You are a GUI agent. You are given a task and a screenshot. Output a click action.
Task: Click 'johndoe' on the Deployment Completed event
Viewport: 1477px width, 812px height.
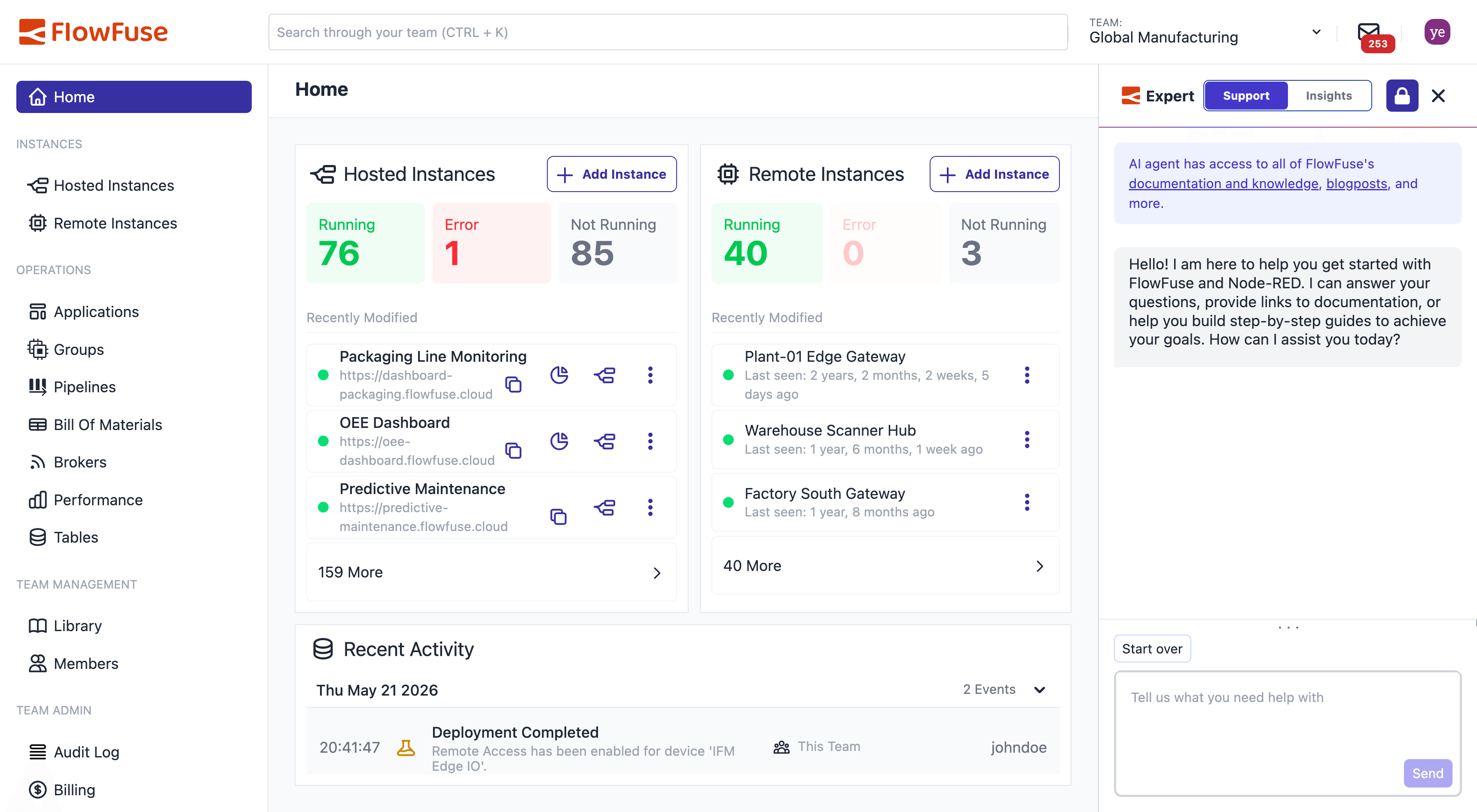1018,747
